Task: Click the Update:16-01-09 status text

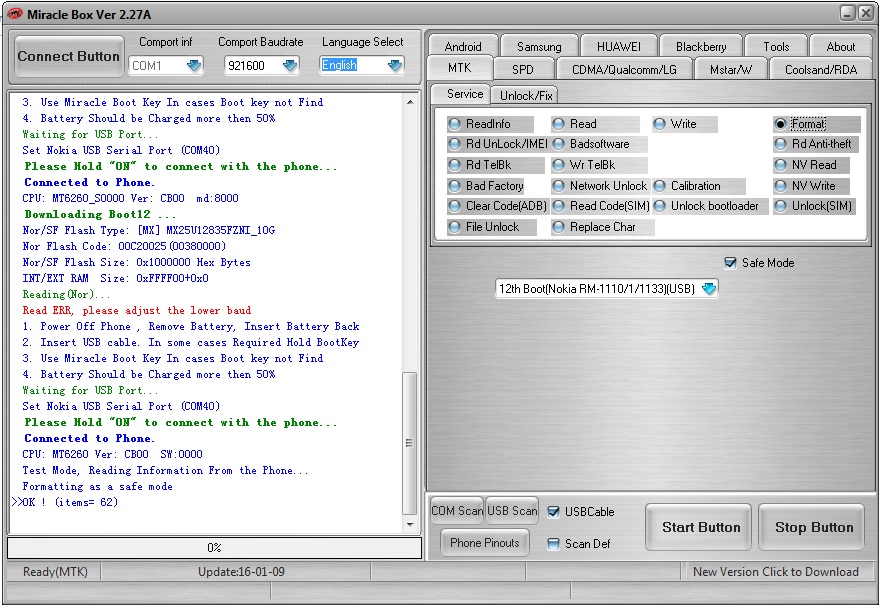Action: tap(241, 572)
